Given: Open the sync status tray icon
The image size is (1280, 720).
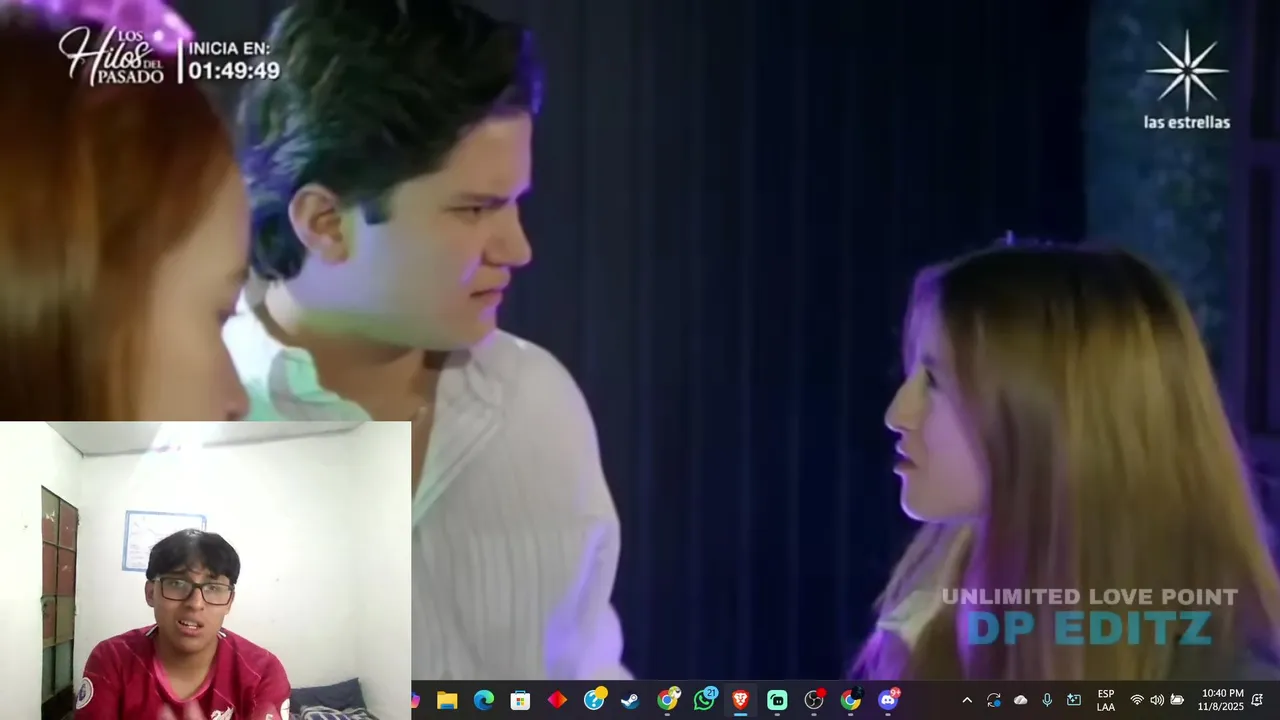Looking at the screenshot, I should pyautogui.click(x=993, y=700).
